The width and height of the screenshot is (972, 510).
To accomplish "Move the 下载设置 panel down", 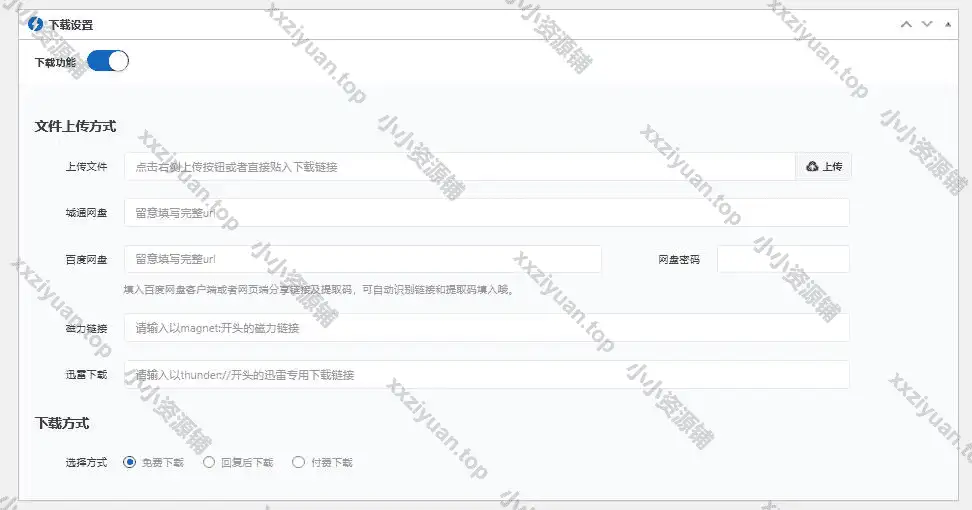I will pos(927,24).
